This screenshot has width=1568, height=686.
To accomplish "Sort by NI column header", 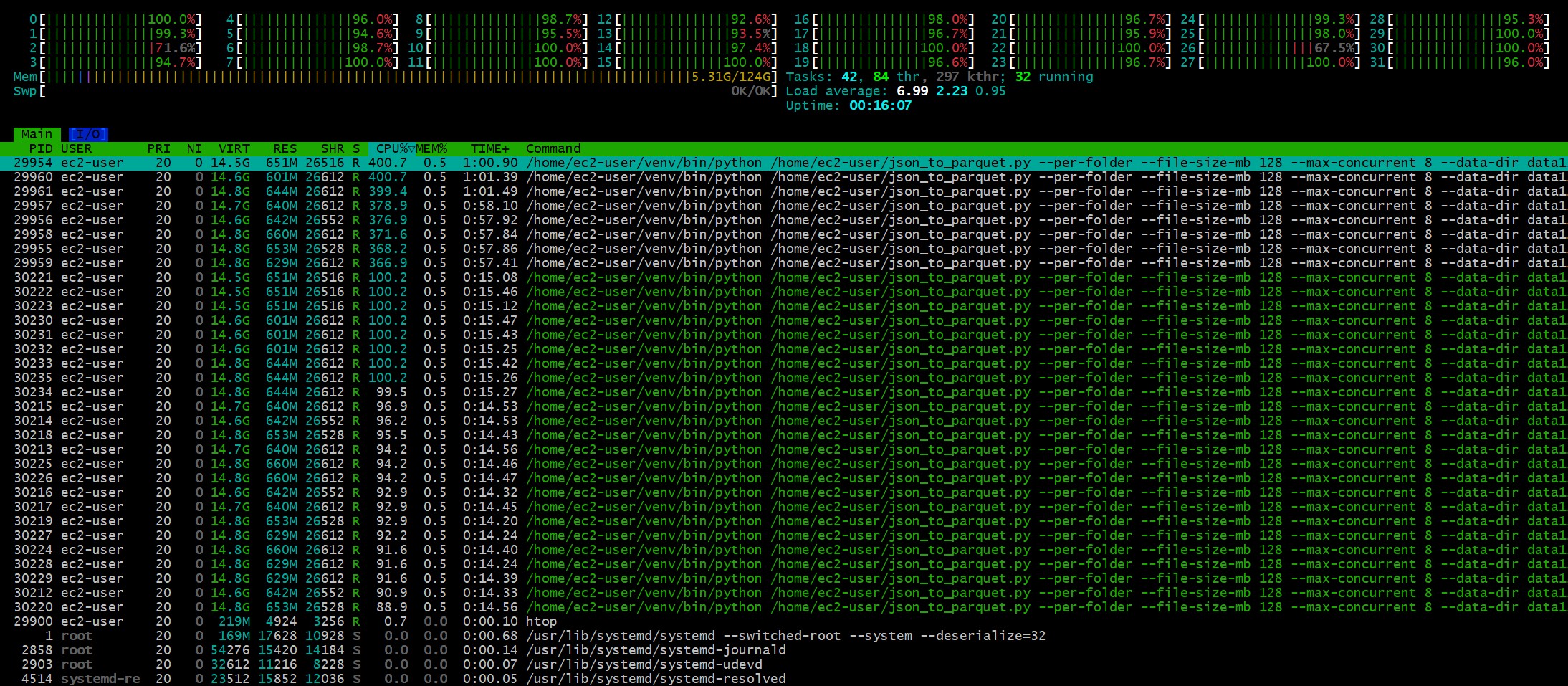I will [194, 148].
